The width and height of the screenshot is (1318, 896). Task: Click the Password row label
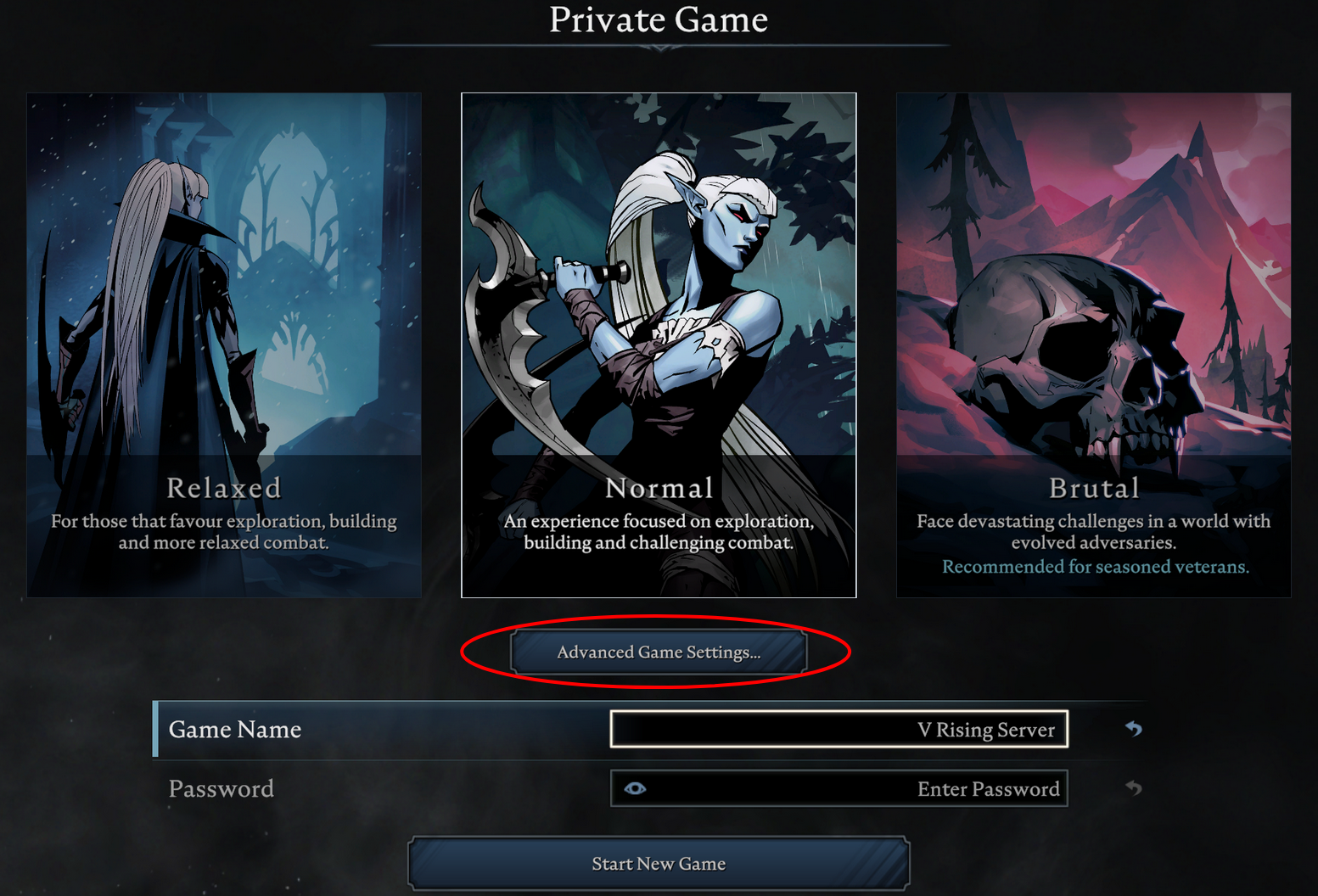tap(222, 789)
